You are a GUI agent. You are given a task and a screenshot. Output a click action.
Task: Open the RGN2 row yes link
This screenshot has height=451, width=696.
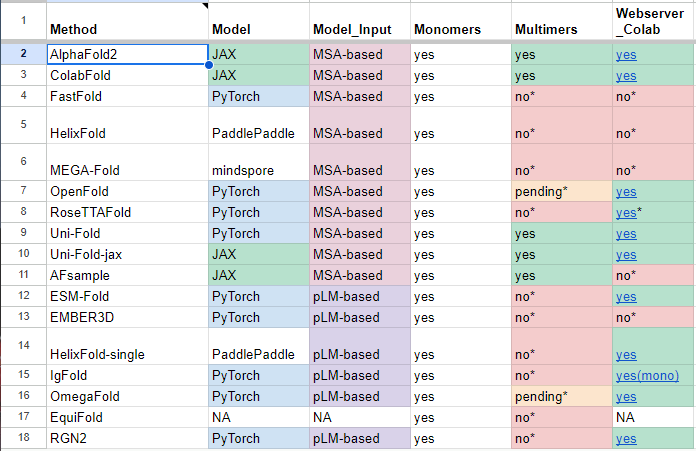[626, 439]
